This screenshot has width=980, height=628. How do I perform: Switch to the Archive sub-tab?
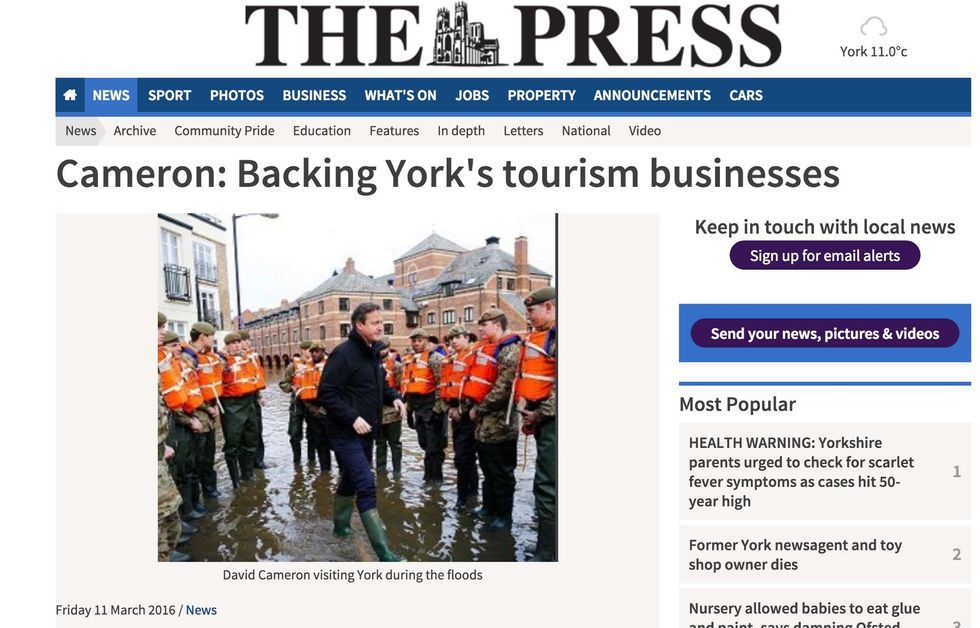135,131
